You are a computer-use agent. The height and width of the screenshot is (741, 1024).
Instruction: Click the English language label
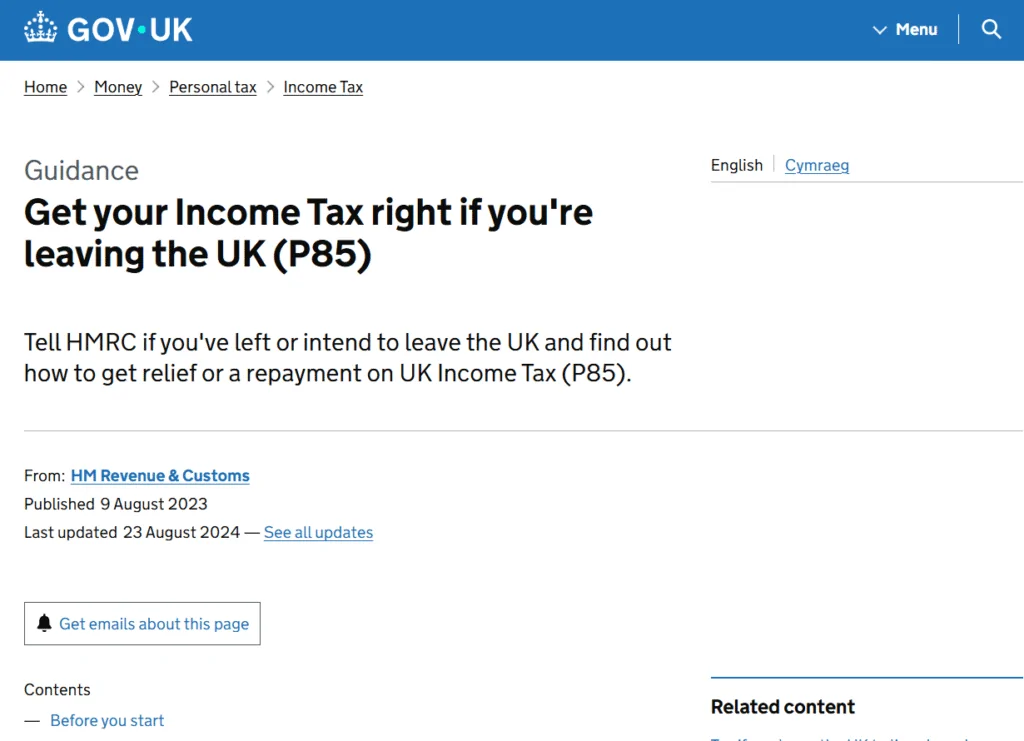tap(737, 165)
